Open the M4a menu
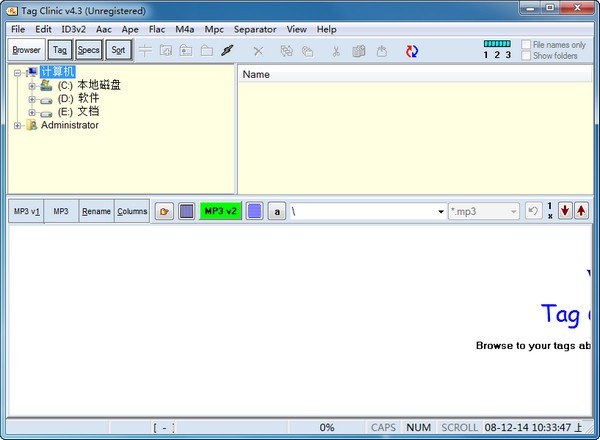This screenshot has height=440, width=600. pyautogui.click(x=184, y=29)
